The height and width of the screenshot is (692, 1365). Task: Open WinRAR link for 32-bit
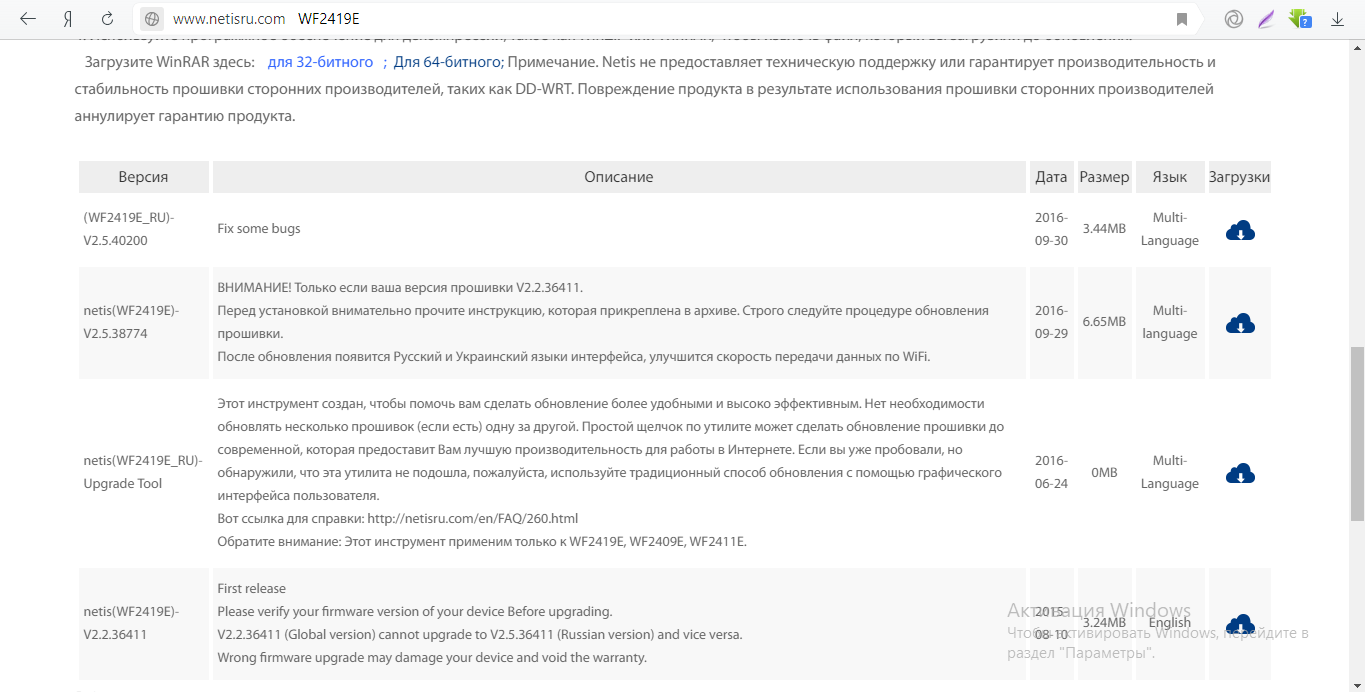320,62
